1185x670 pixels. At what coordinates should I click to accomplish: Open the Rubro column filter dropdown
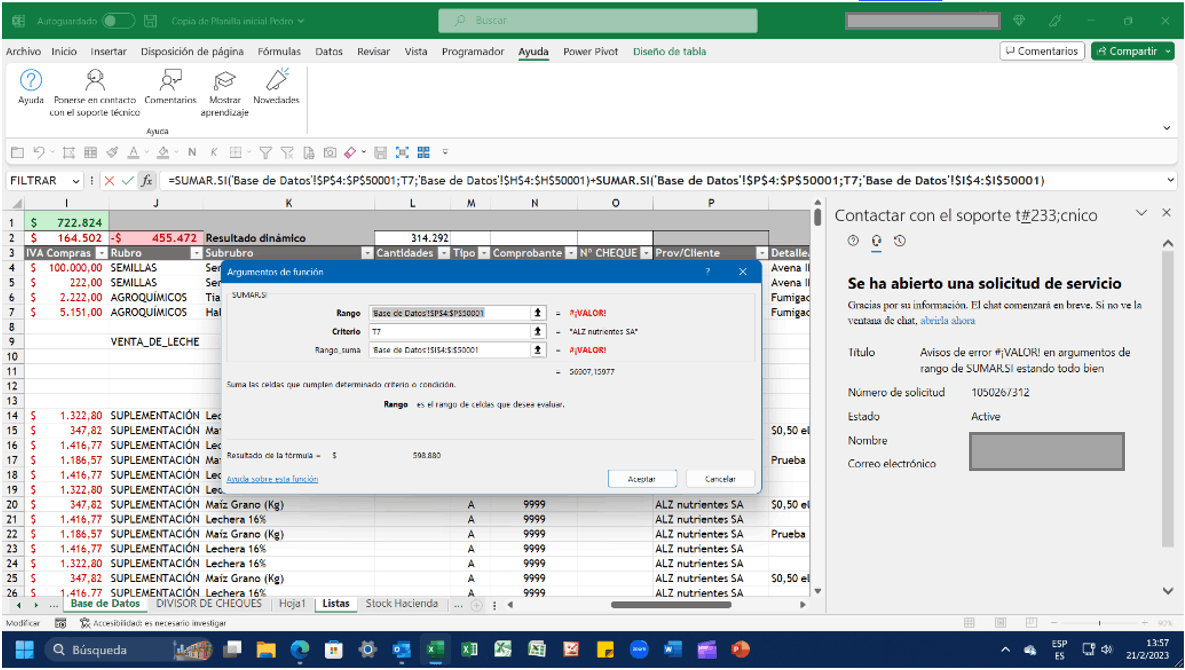coord(196,253)
